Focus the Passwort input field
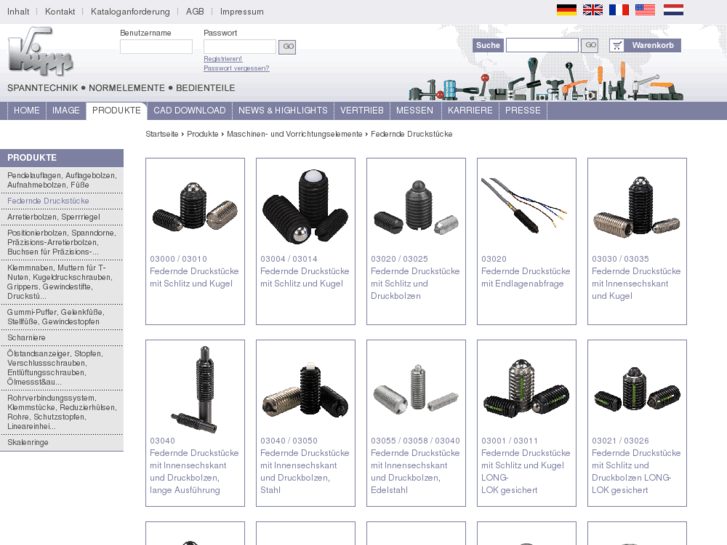Image resolution: width=727 pixels, height=545 pixels. (x=240, y=46)
